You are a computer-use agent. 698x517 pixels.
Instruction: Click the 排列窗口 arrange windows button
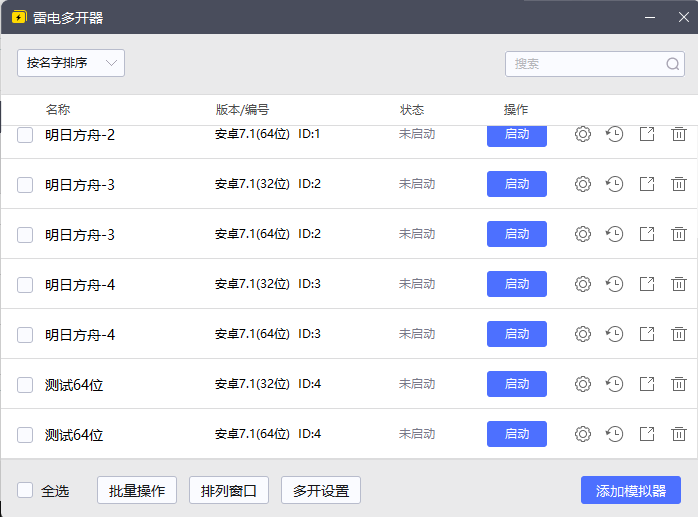(x=229, y=490)
